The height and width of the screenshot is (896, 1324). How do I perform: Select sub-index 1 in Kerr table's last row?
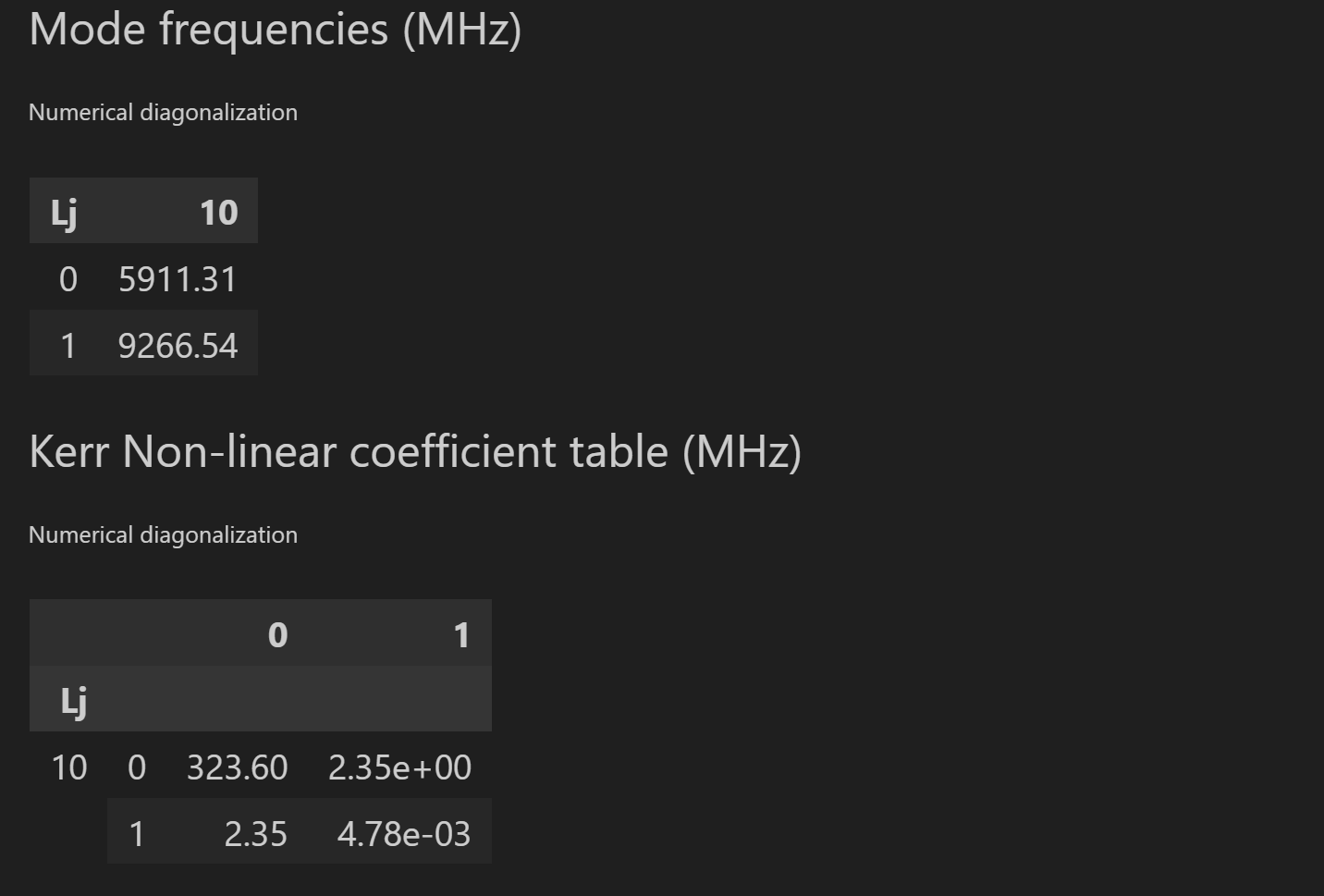click(x=137, y=834)
